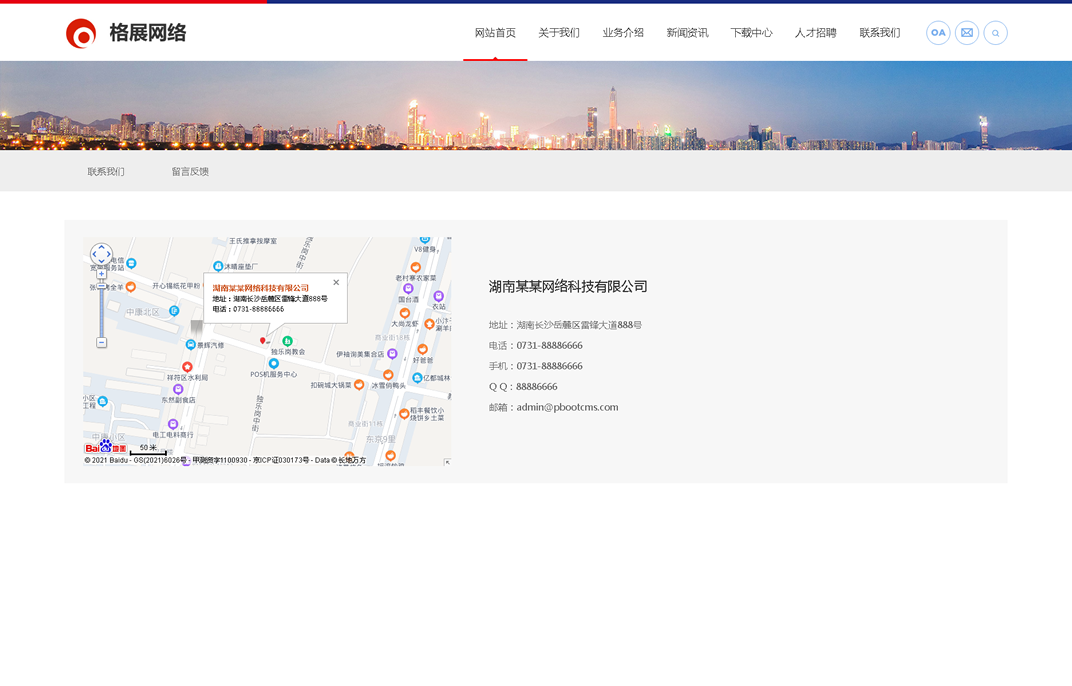This screenshot has height=686, width=1072.
Task: Click the 独乐岗教会 green map marker
Action: click(287, 342)
